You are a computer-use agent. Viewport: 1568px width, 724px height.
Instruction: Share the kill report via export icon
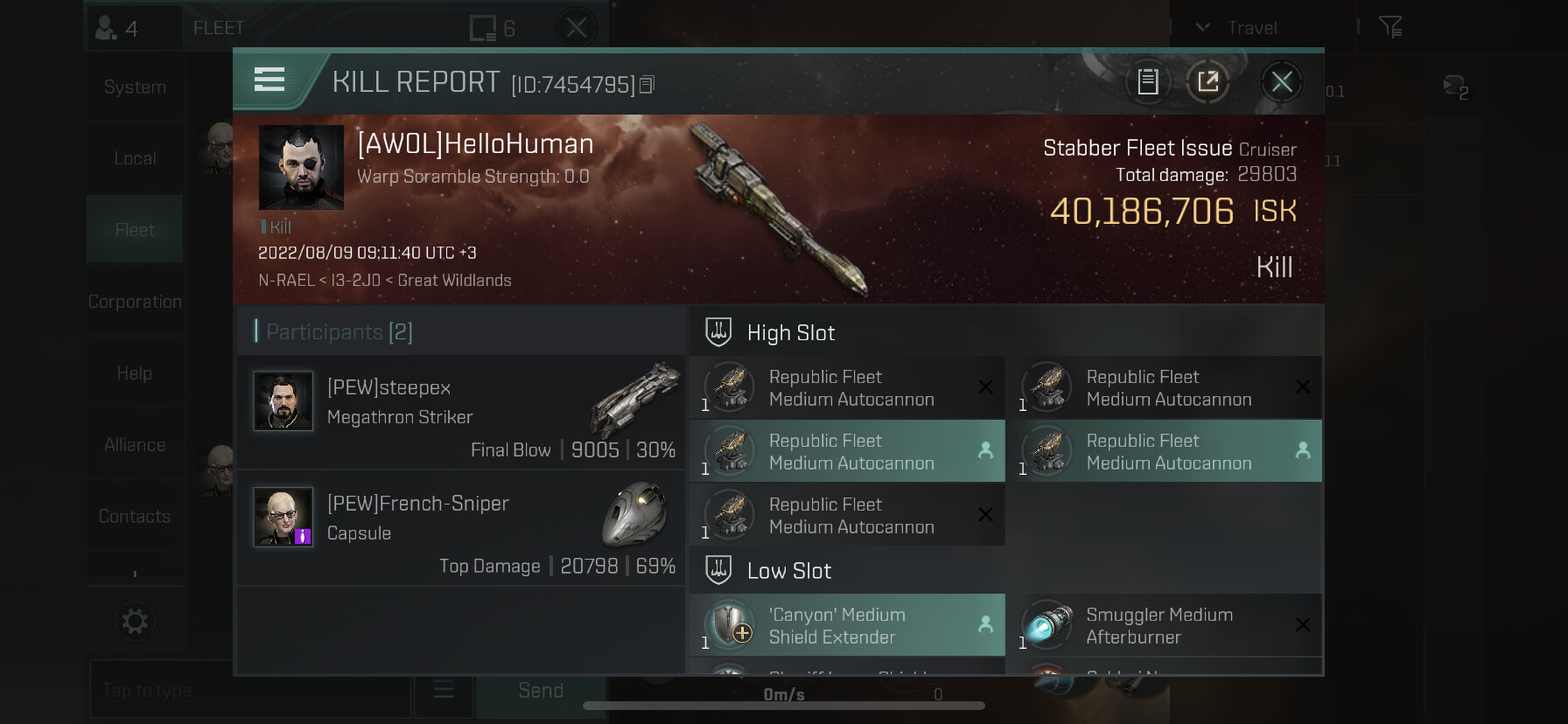point(1207,82)
